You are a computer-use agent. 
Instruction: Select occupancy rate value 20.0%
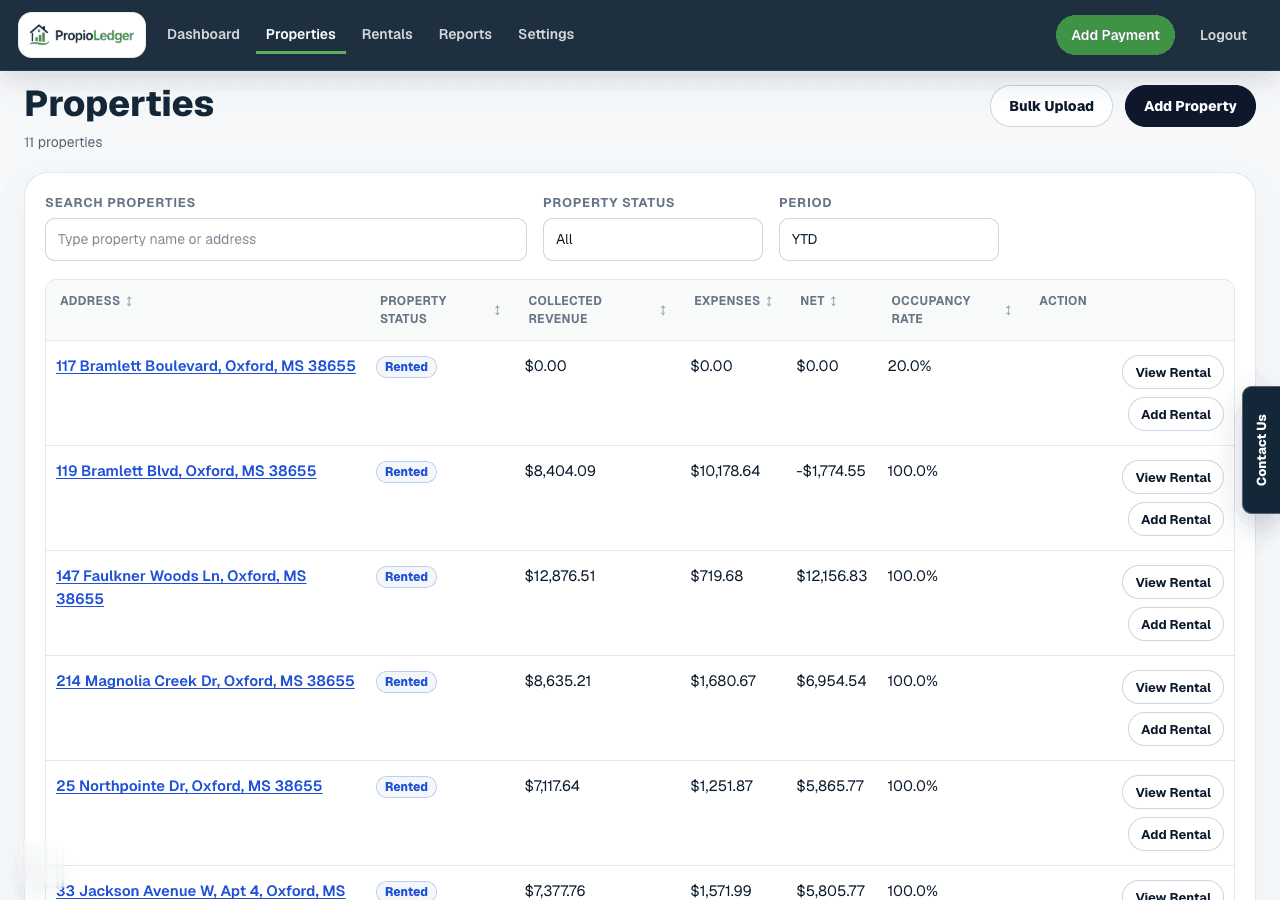(910, 366)
